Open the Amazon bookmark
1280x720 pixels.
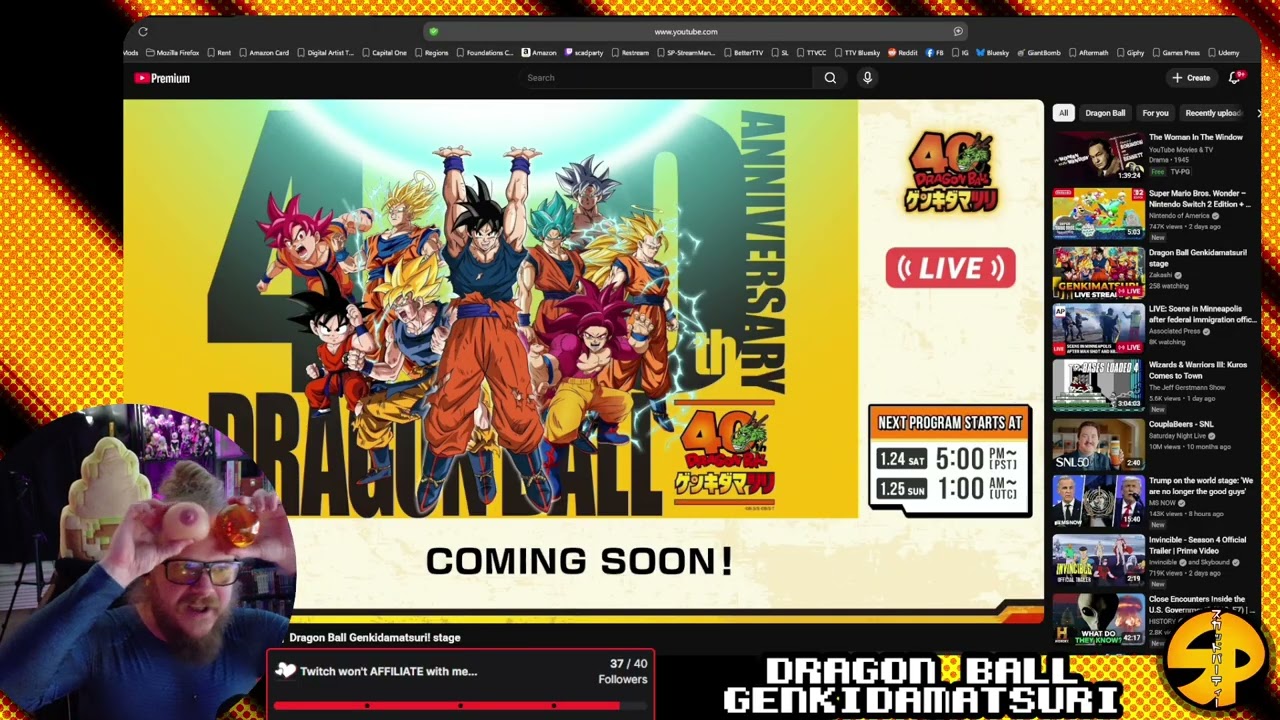point(539,53)
